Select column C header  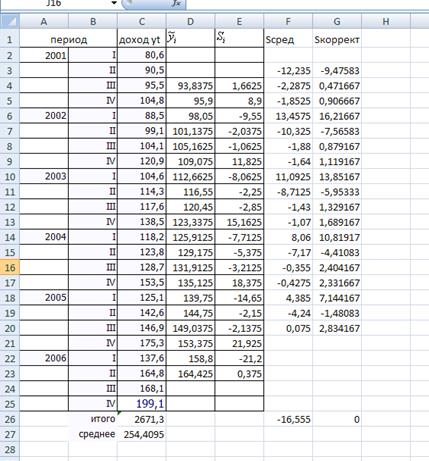pos(142,22)
